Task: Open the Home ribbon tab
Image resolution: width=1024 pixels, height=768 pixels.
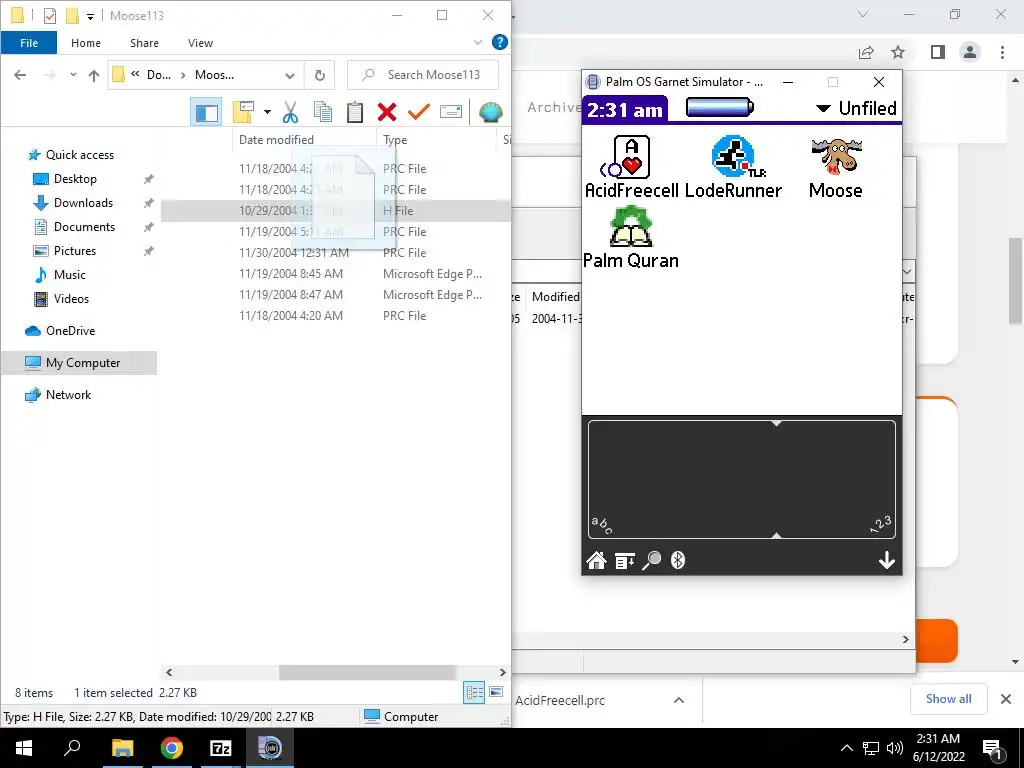Action: point(86,43)
